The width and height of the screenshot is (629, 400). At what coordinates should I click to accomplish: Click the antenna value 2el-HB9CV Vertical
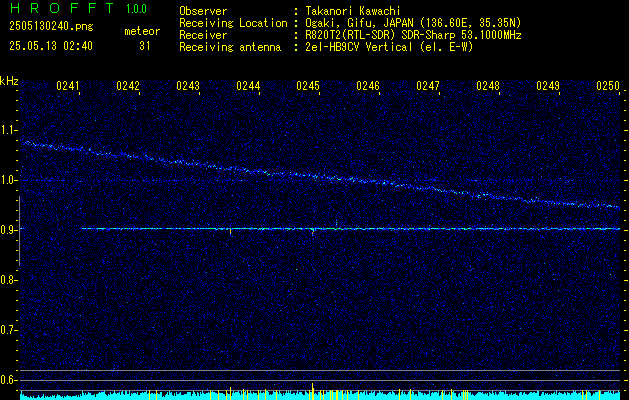coord(389,47)
